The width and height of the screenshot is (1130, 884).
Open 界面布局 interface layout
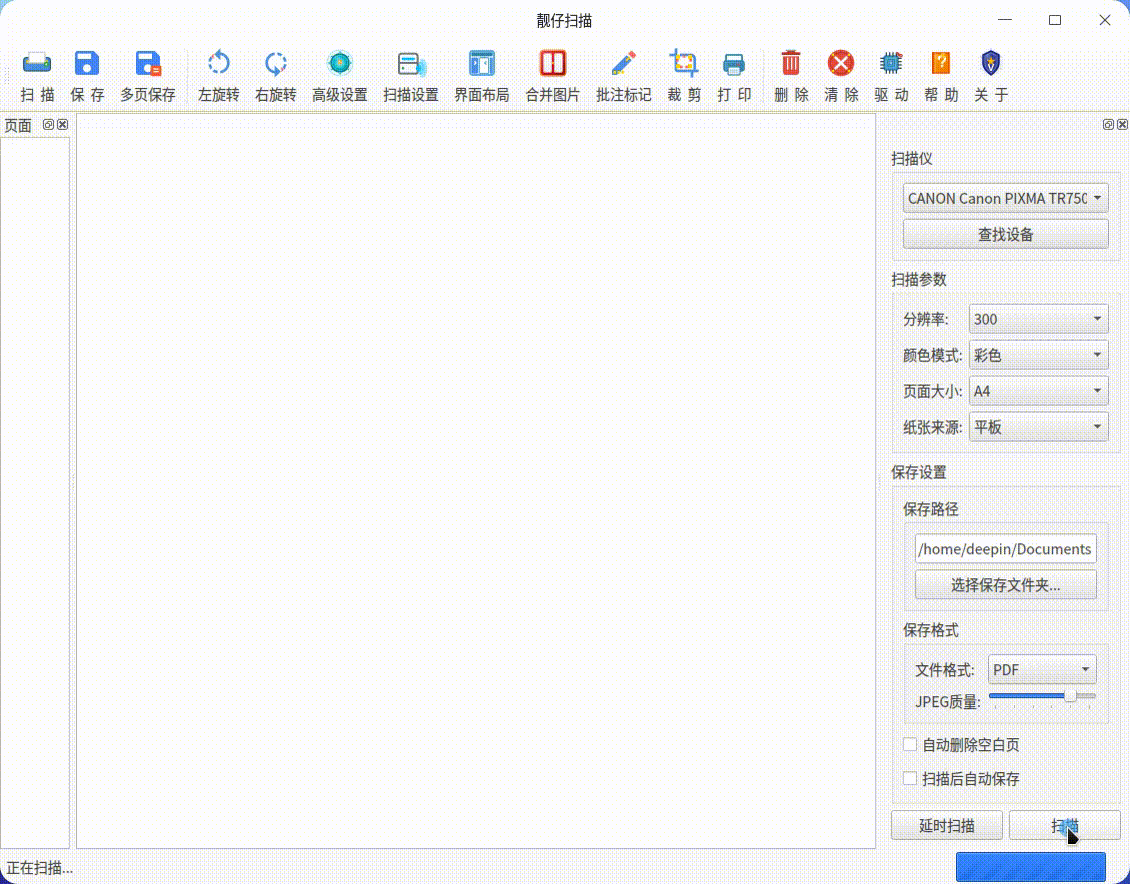point(481,76)
